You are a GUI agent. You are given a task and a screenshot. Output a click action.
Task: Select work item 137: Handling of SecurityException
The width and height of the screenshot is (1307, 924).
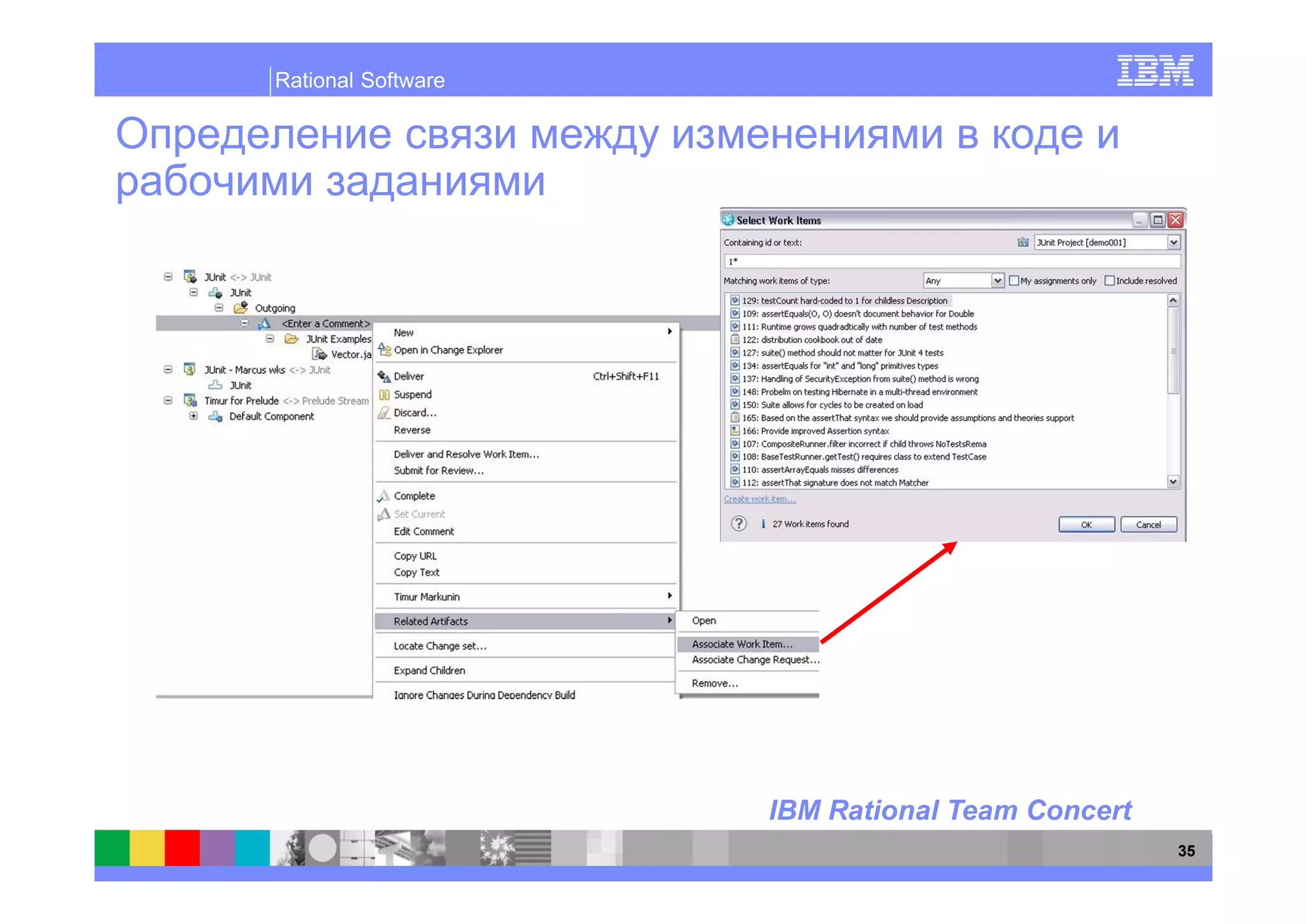click(x=855, y=379)
